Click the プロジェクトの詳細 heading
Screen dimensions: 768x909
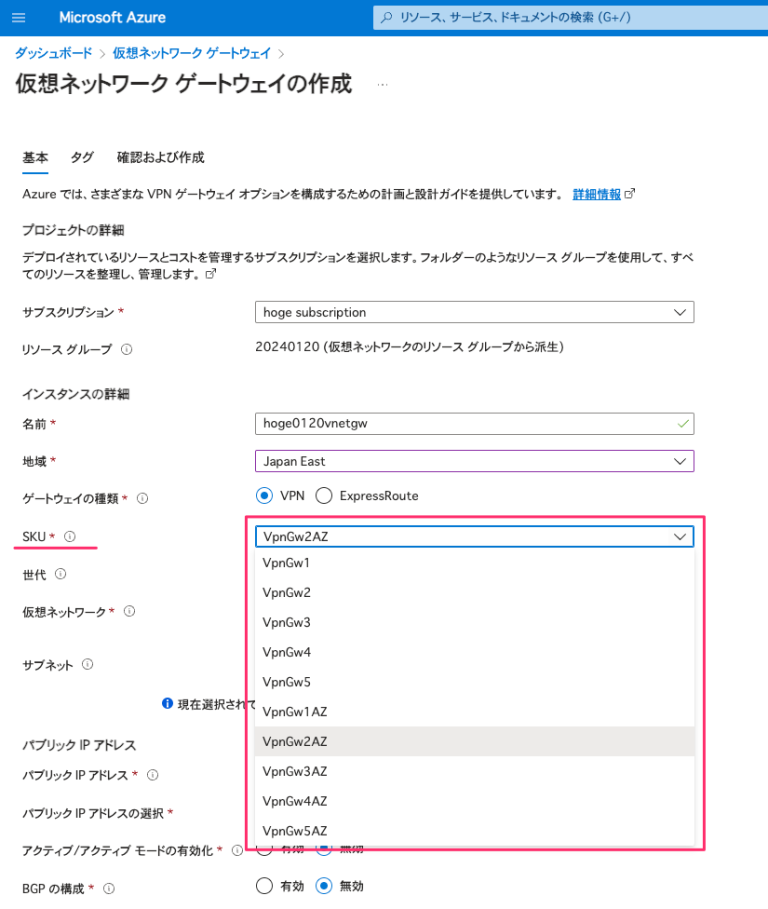73,230
